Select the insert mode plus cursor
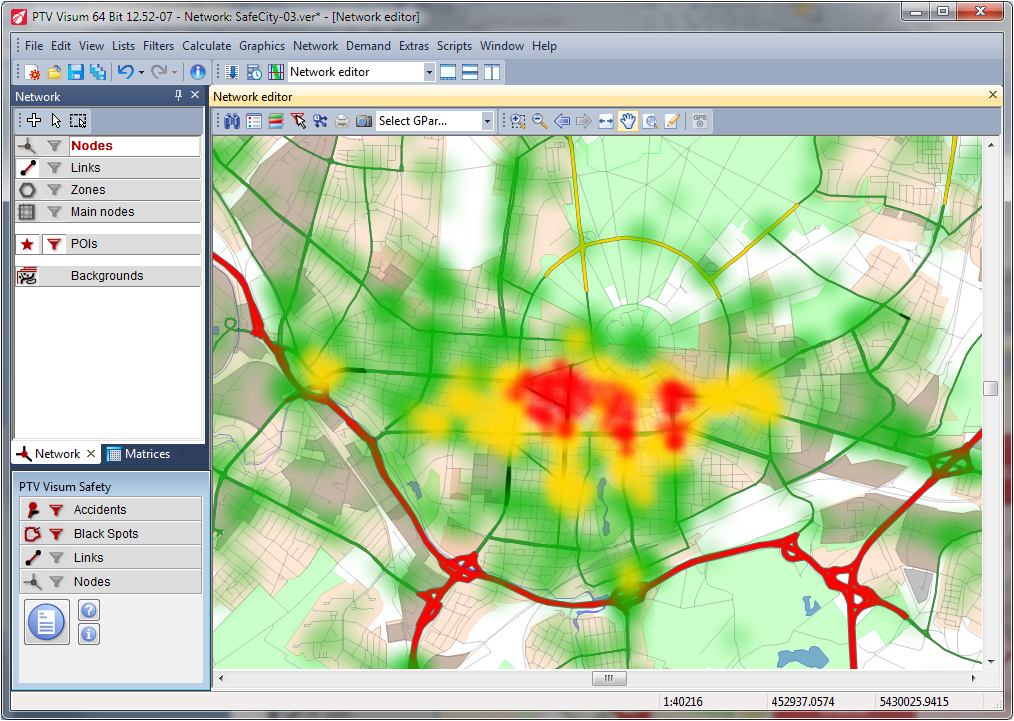This screenshot has width=1014, height=721. pos(34,121)
